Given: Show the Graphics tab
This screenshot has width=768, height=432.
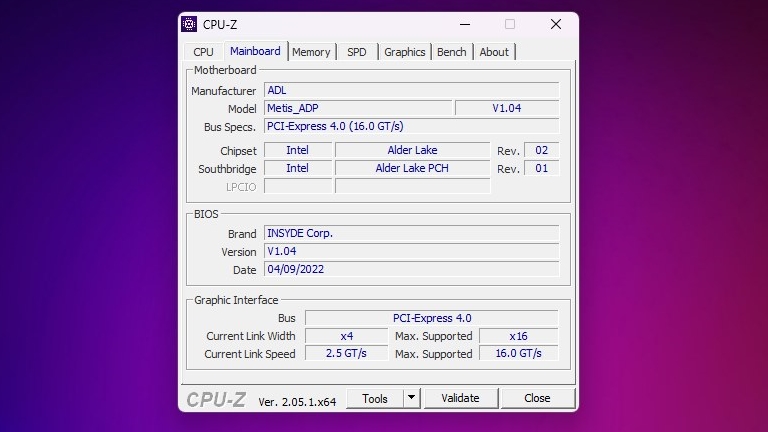Looking at the screenshot, I should point(404,52).
